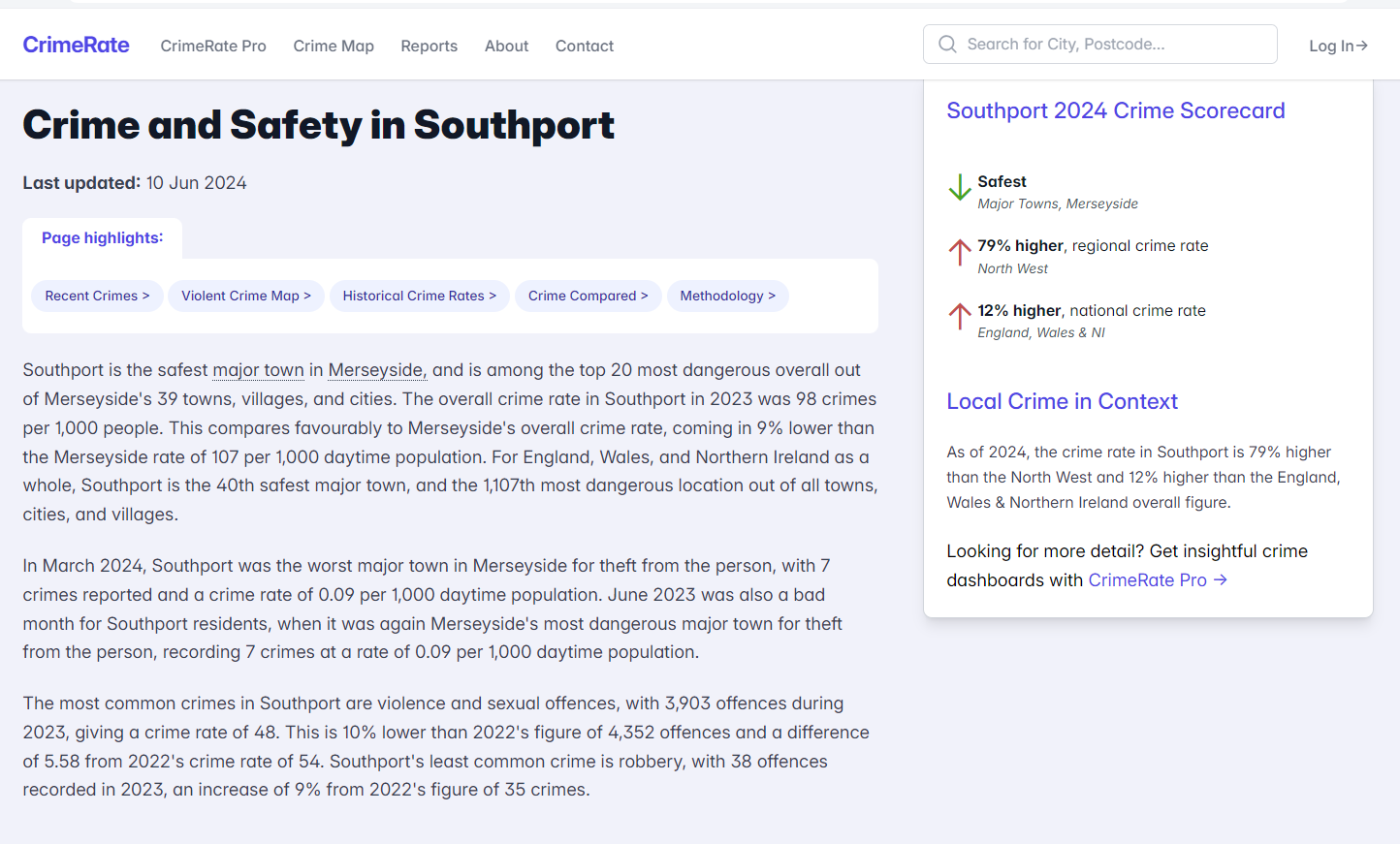
Task: Go to the Reports page
Action: [429, 46]
